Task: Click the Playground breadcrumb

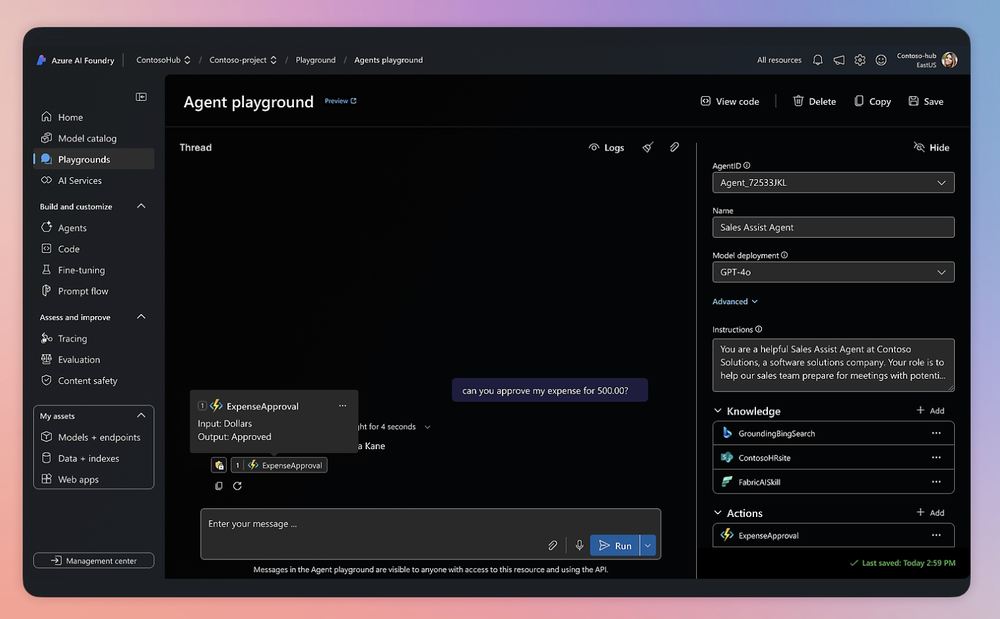Action: click(315, 60)
